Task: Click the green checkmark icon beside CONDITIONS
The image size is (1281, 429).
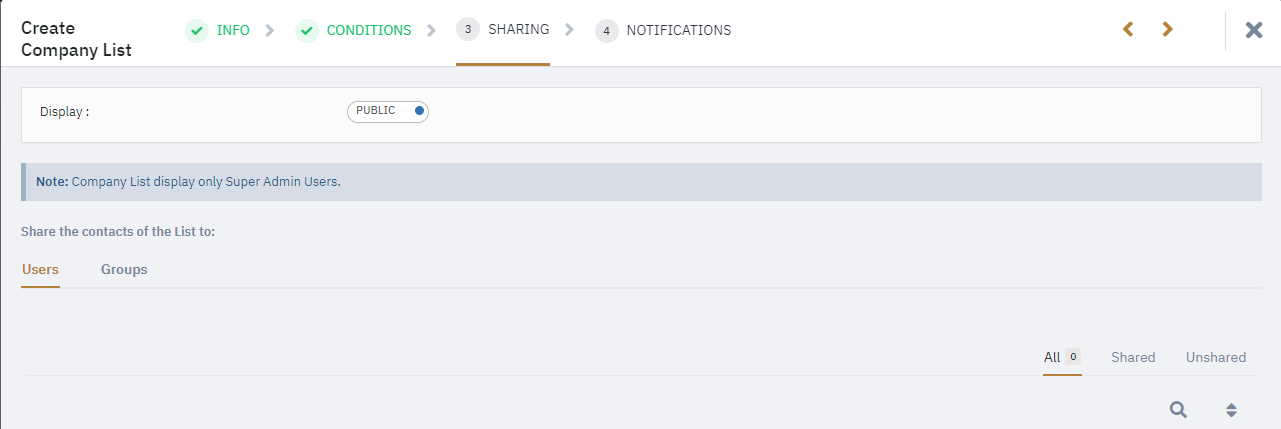Action: (x=307, y=31)
